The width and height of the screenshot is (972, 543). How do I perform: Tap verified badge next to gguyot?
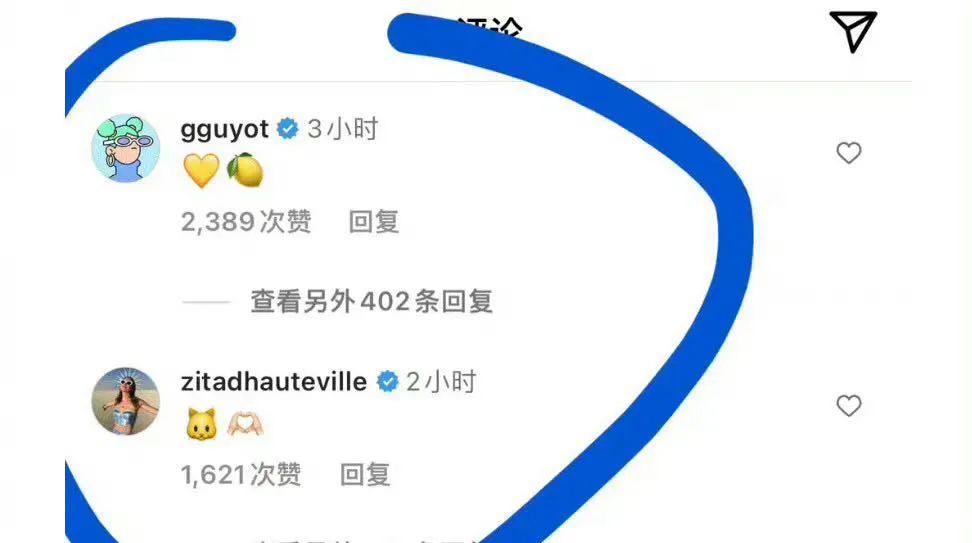[288, 129]
